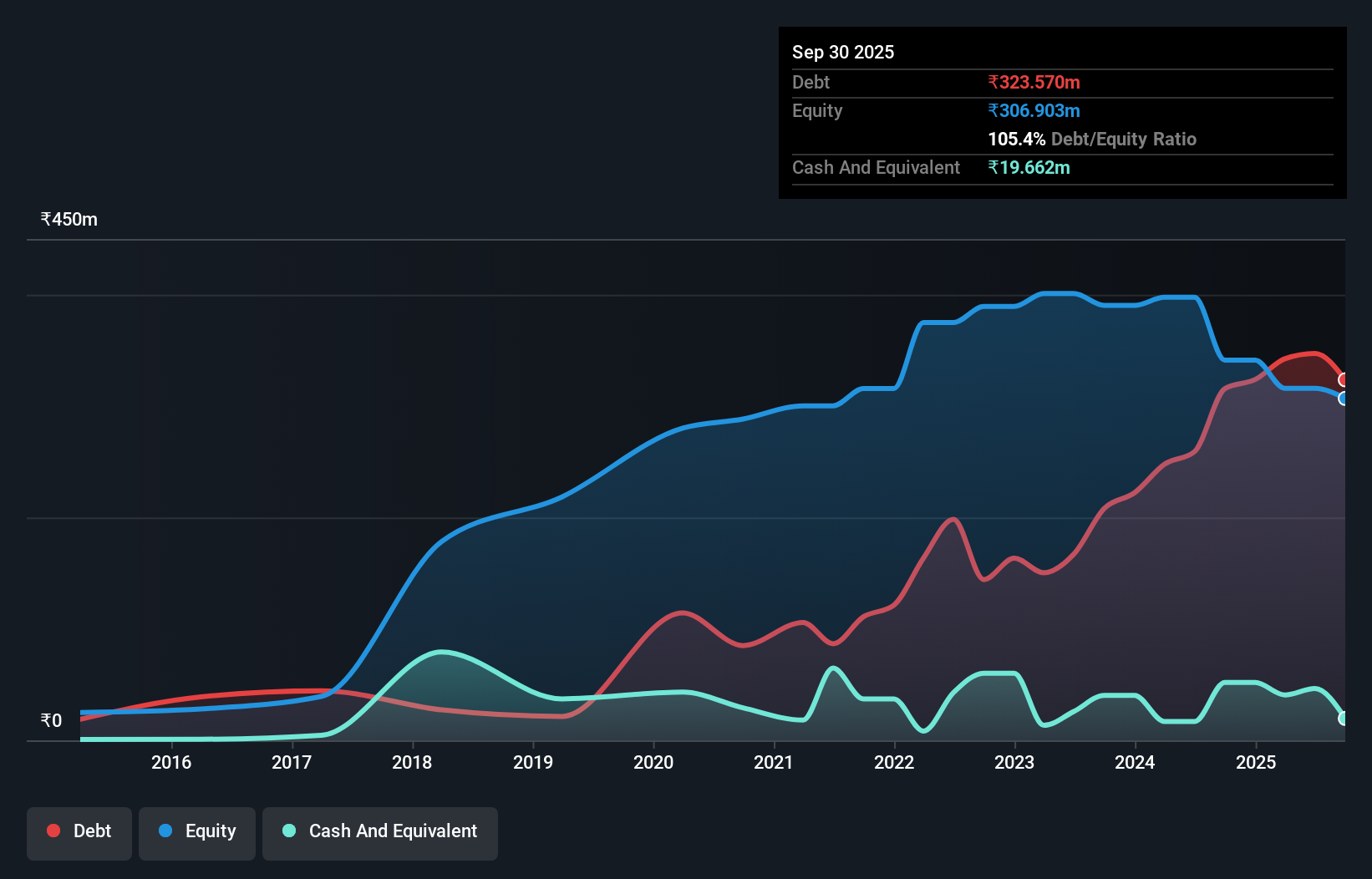Click the rupee symbol on the ₹450m axis label
1372x879 pixels.
(x=46, y=219)
